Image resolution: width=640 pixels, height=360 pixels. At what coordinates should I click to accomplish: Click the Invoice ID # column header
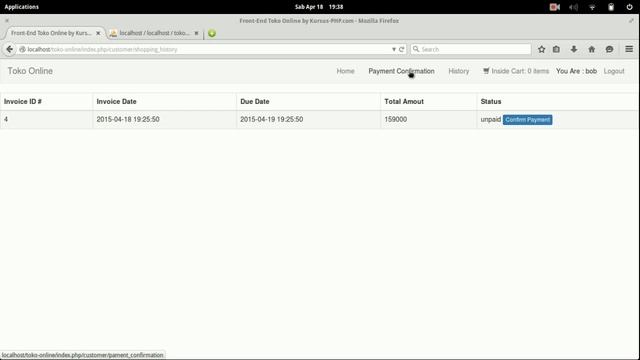pyautogui.click(x=23, y=102)
